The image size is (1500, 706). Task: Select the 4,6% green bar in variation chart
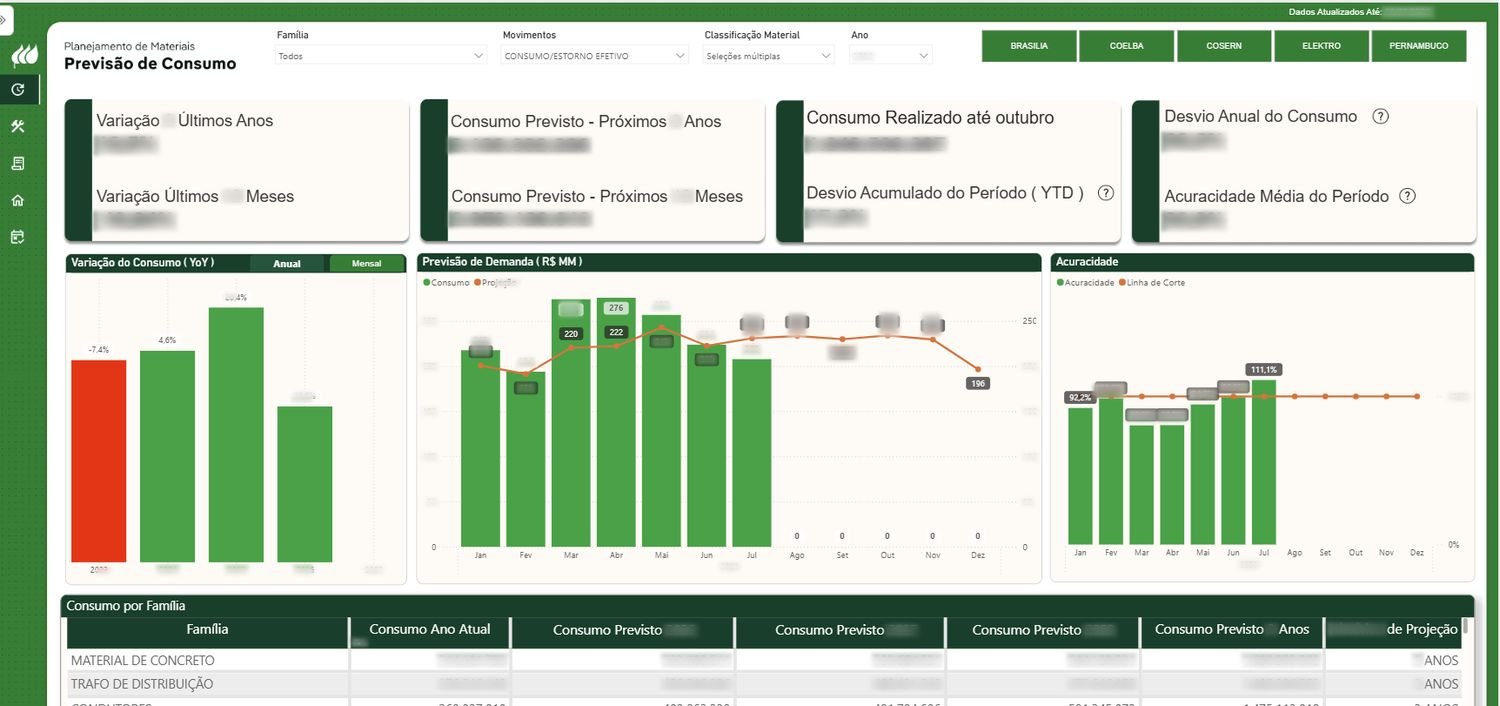167,456
